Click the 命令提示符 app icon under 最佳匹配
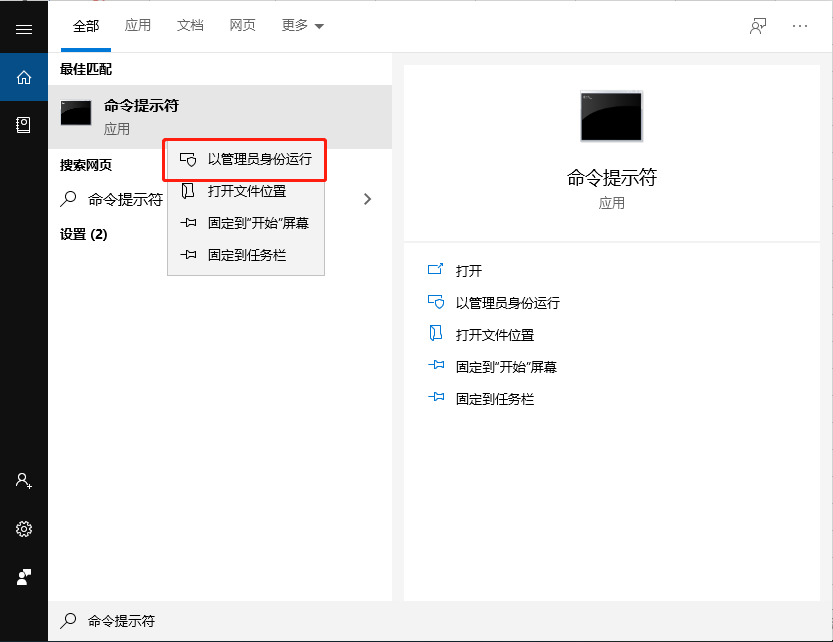Screen dimensions: 833x642 click(75, 113)
